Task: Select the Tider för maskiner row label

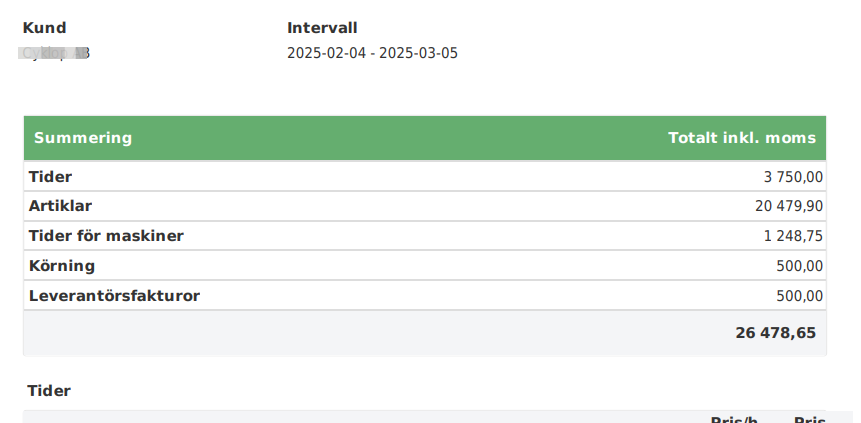Action: [106, 236]
